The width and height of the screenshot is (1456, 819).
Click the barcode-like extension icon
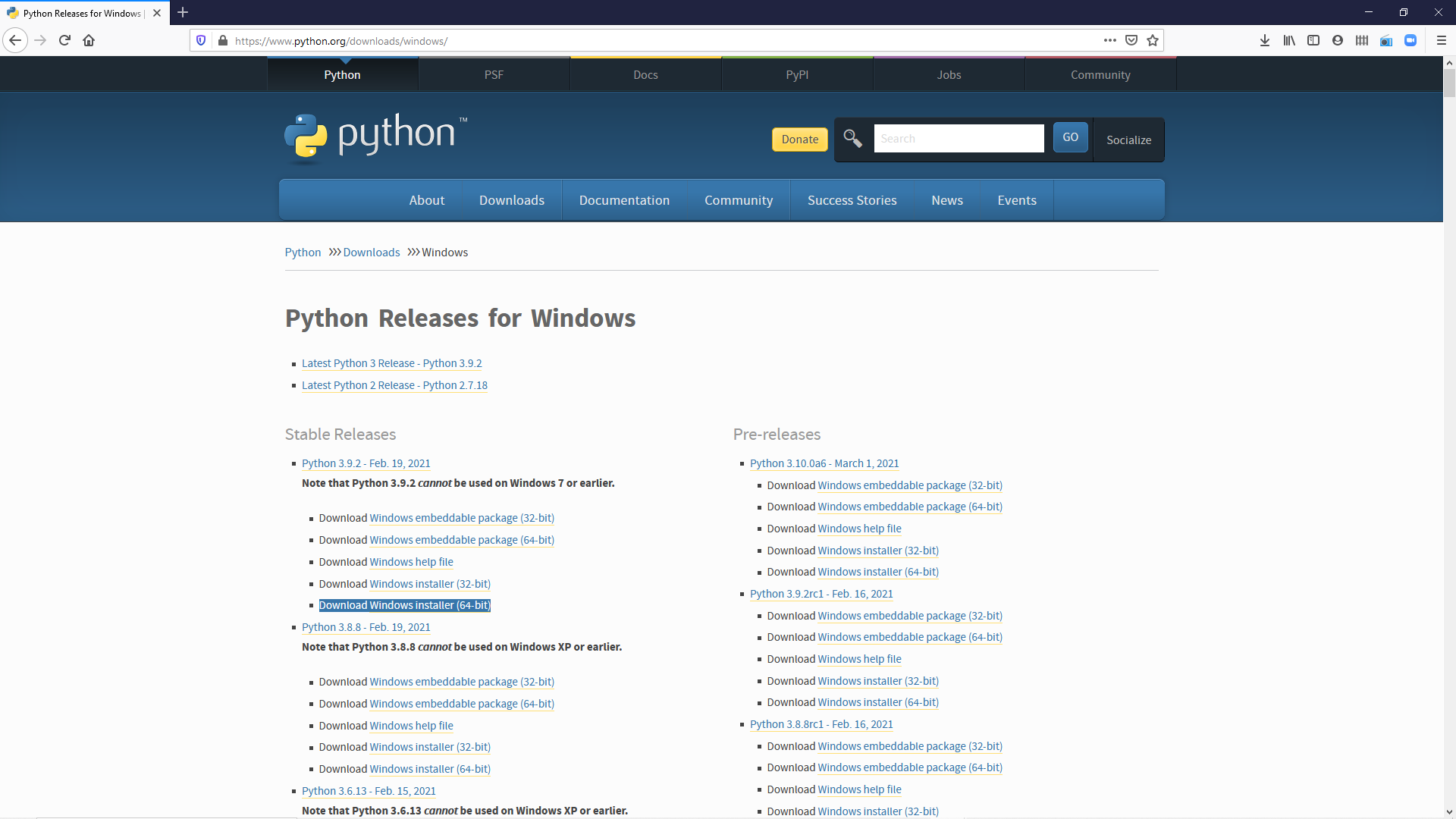point(1362,40)
